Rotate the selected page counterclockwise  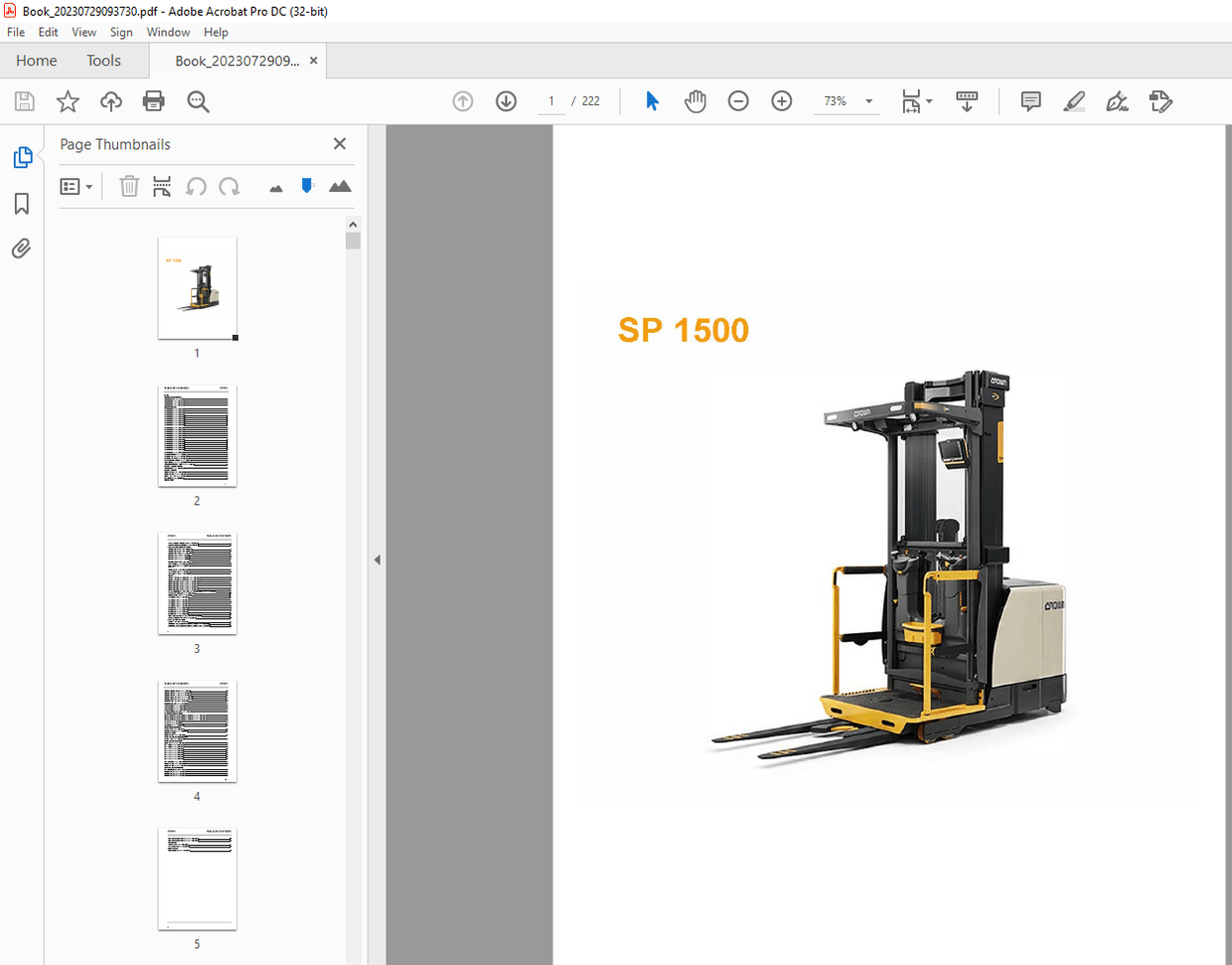click(196, 186)
